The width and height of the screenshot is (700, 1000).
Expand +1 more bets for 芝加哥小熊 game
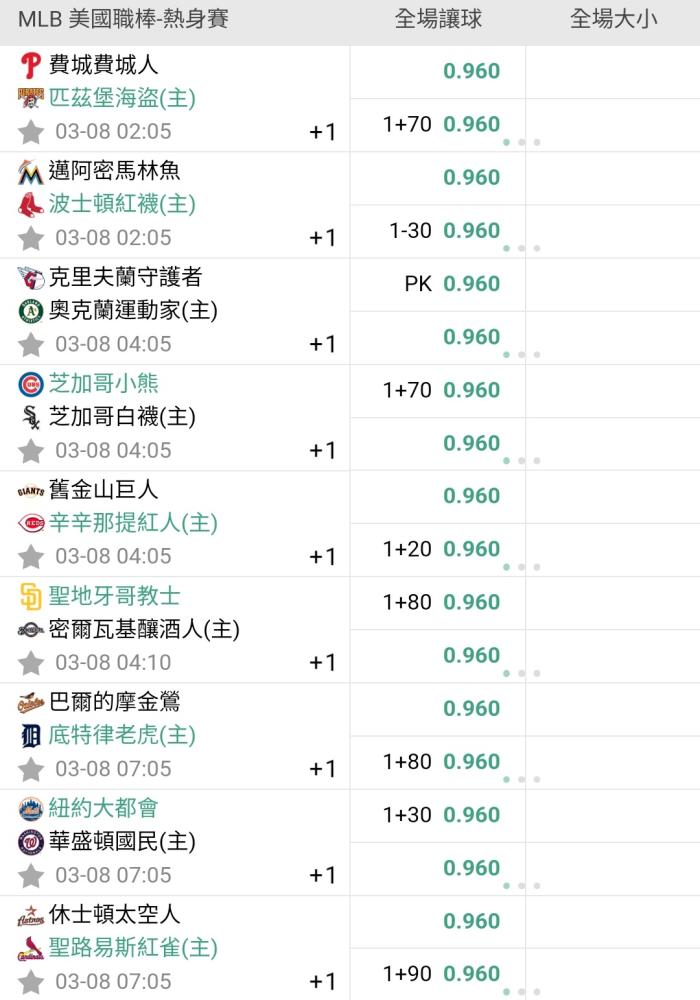322,450
